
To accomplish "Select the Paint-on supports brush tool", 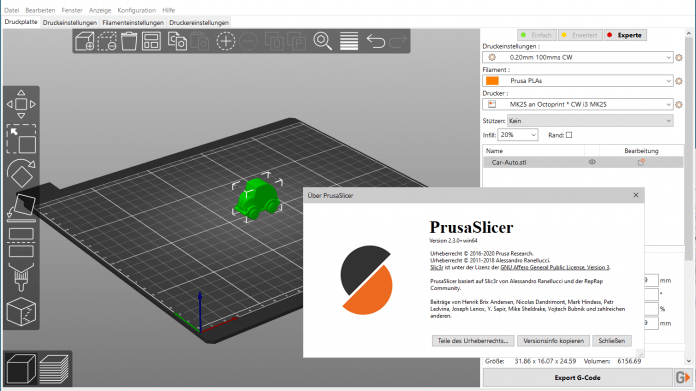I will 21,277.
